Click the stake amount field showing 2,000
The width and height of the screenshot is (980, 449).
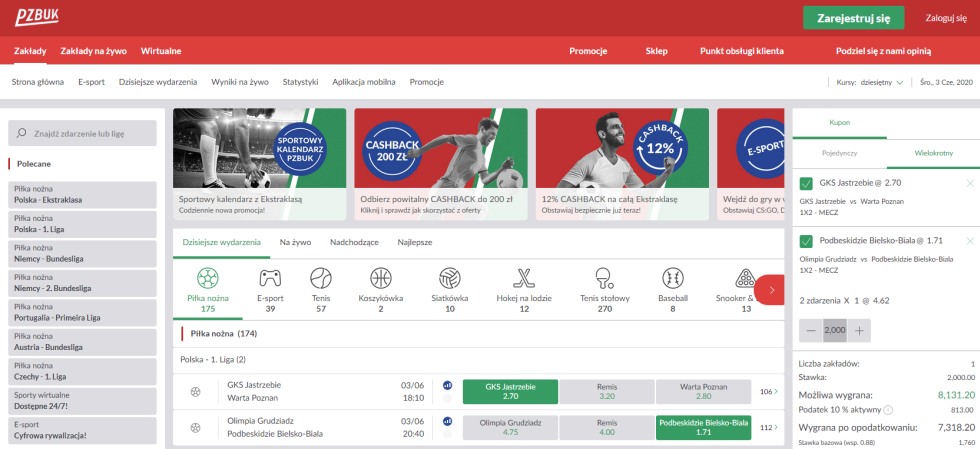[x=835, y=331]
